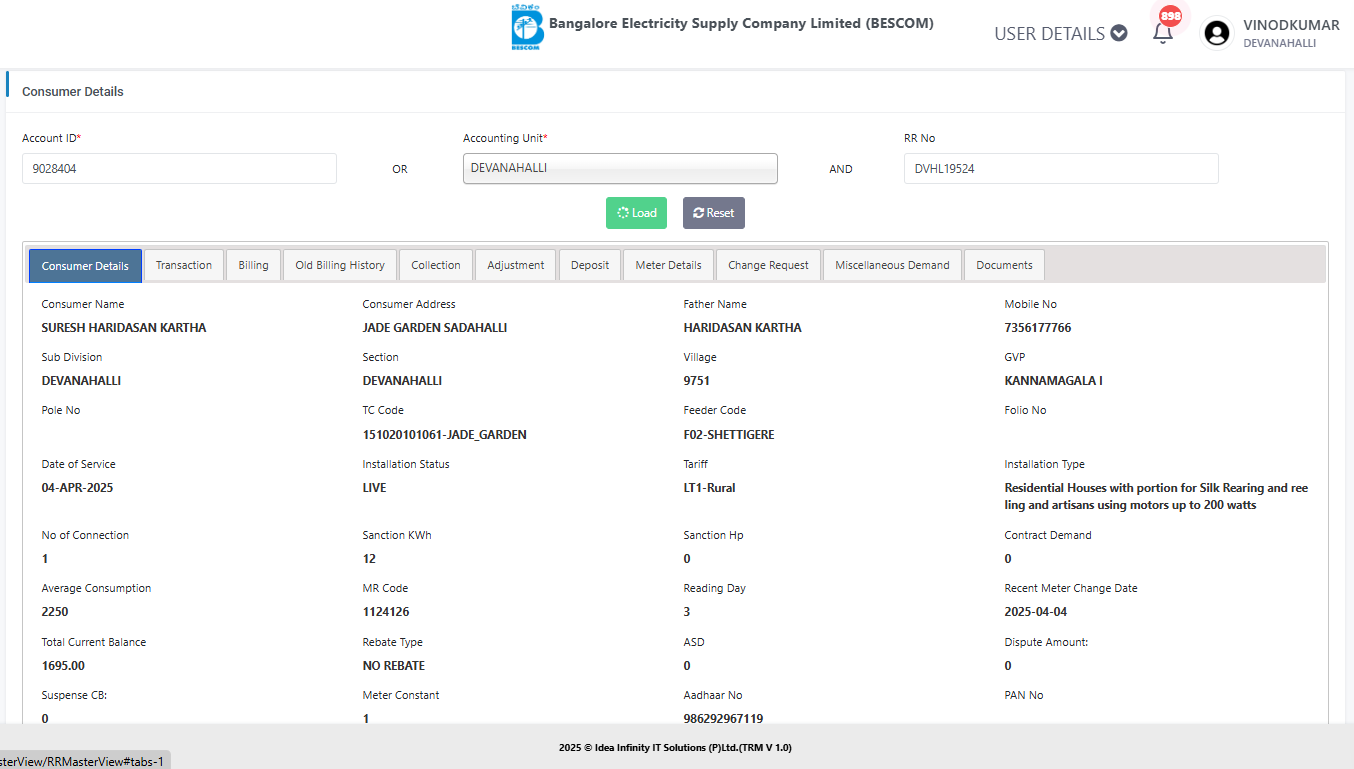Switch to the Collection tab

436,265
